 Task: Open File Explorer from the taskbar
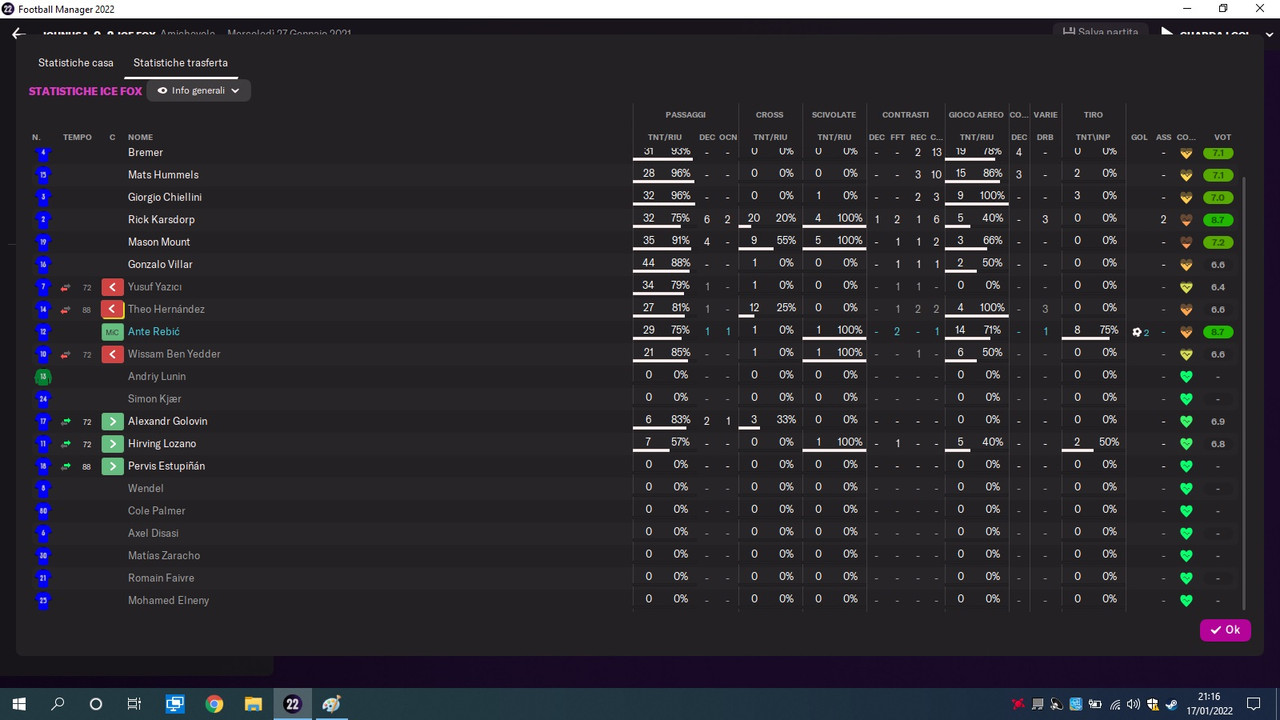point(253,704)
